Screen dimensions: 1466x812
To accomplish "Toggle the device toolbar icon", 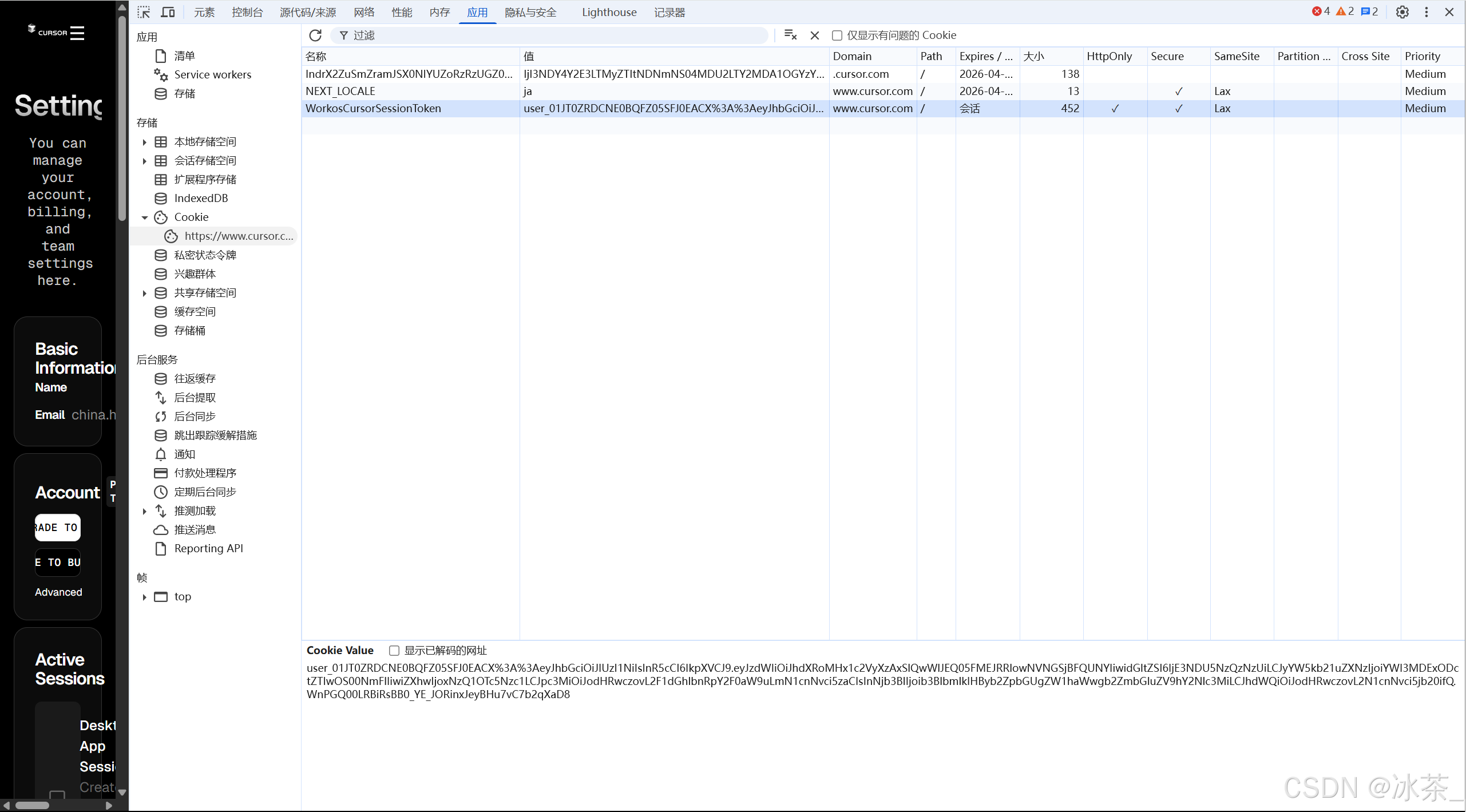I will coord(168,12).
